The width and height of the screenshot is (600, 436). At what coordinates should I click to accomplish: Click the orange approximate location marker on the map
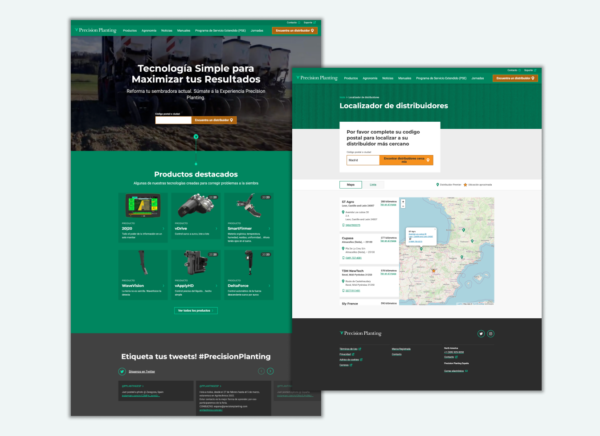(x=434, y=271)
